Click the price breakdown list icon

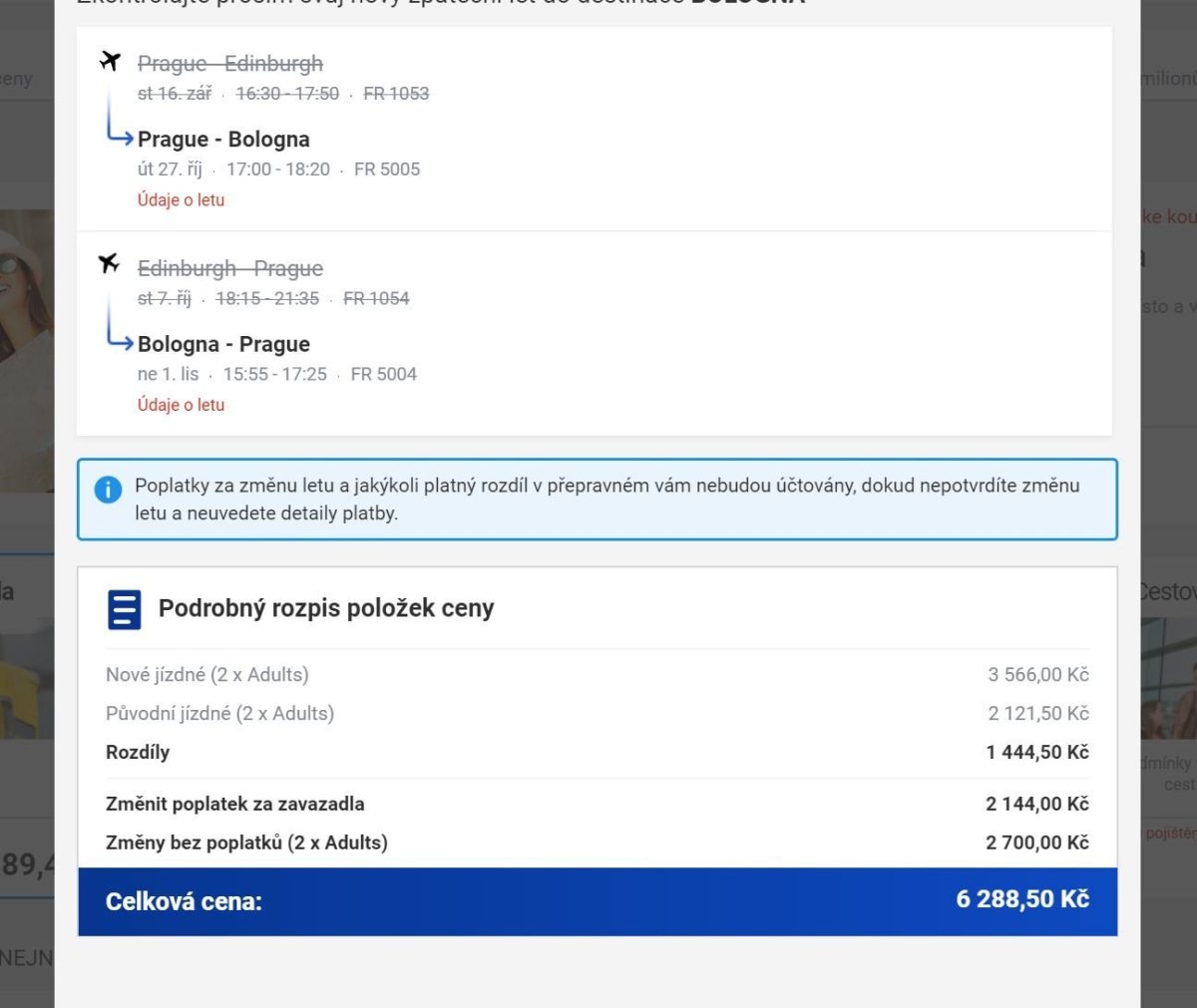tap(125, 609)
